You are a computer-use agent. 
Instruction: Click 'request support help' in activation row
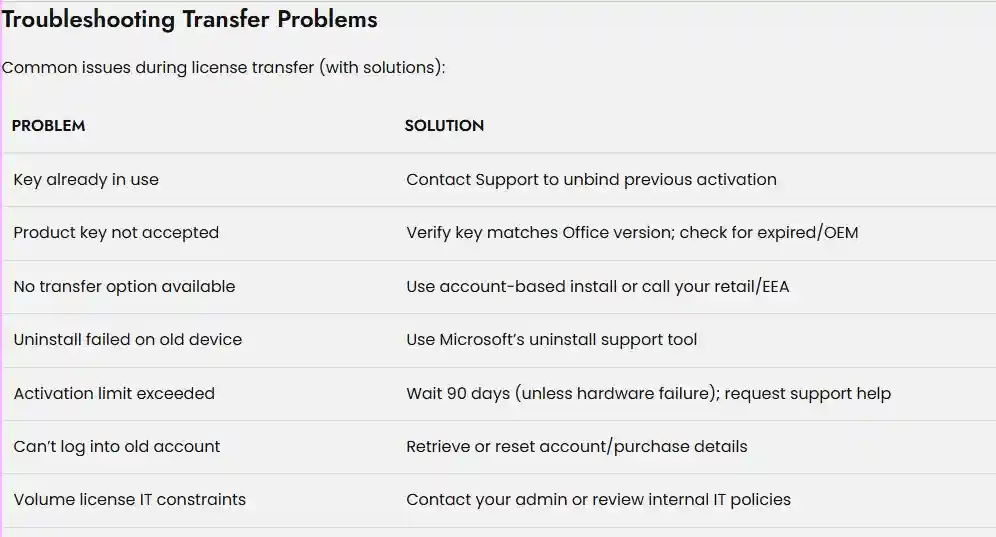[x=807, y=393]
